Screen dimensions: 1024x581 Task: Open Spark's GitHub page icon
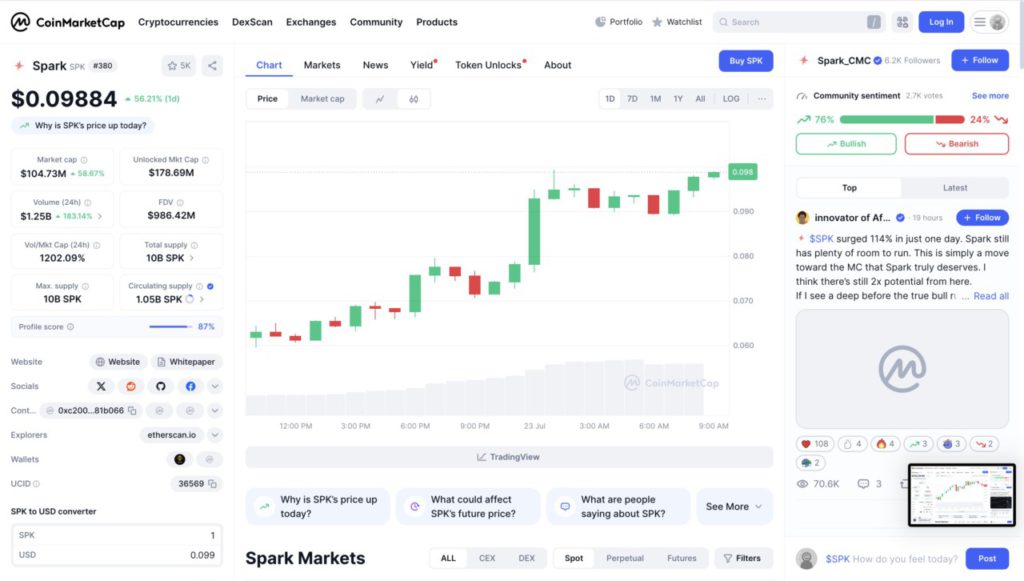click(160, 386)
